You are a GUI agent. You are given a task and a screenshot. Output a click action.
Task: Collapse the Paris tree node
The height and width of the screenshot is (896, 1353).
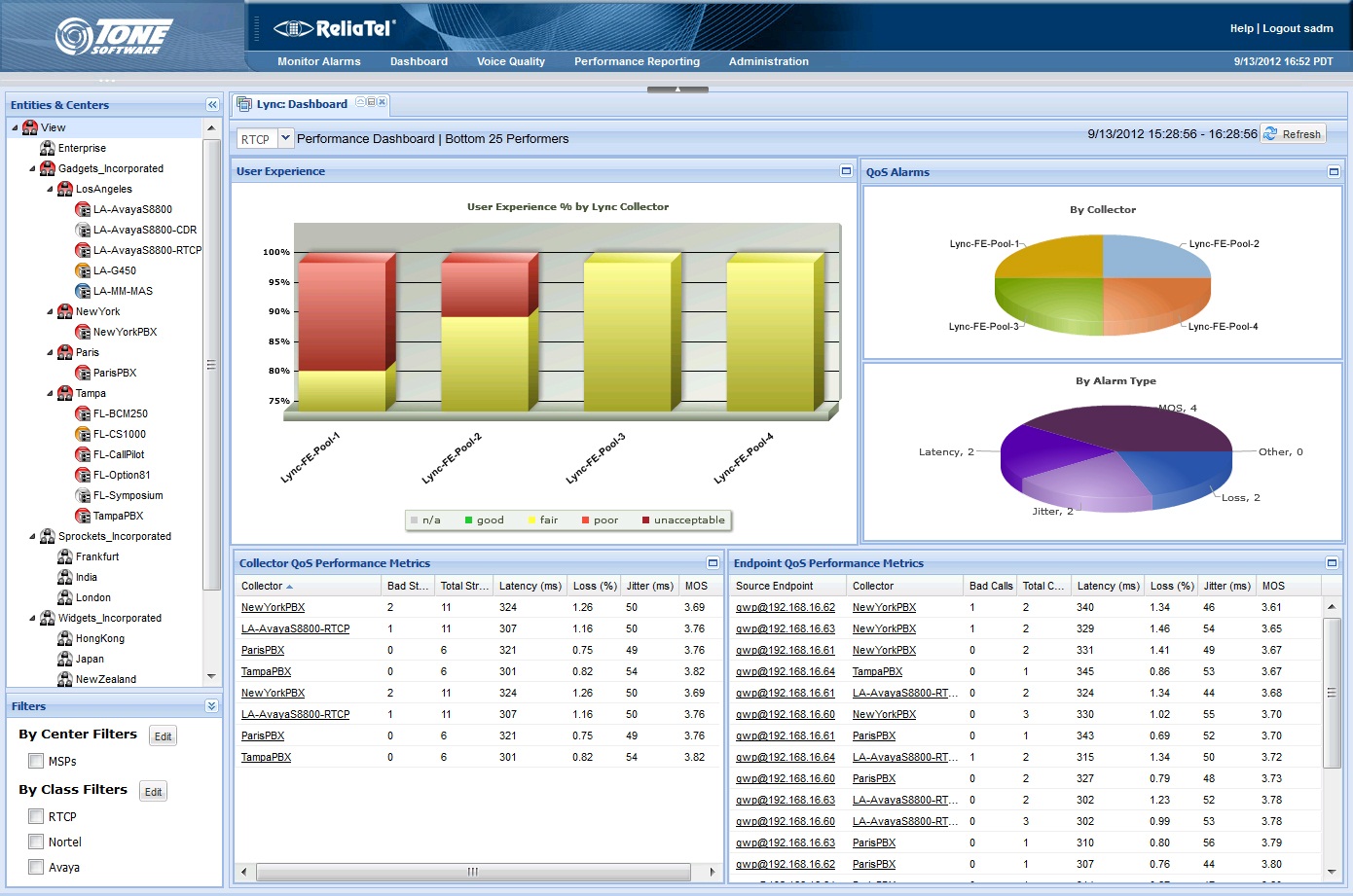pyautogui.click(x=50, y=352)
